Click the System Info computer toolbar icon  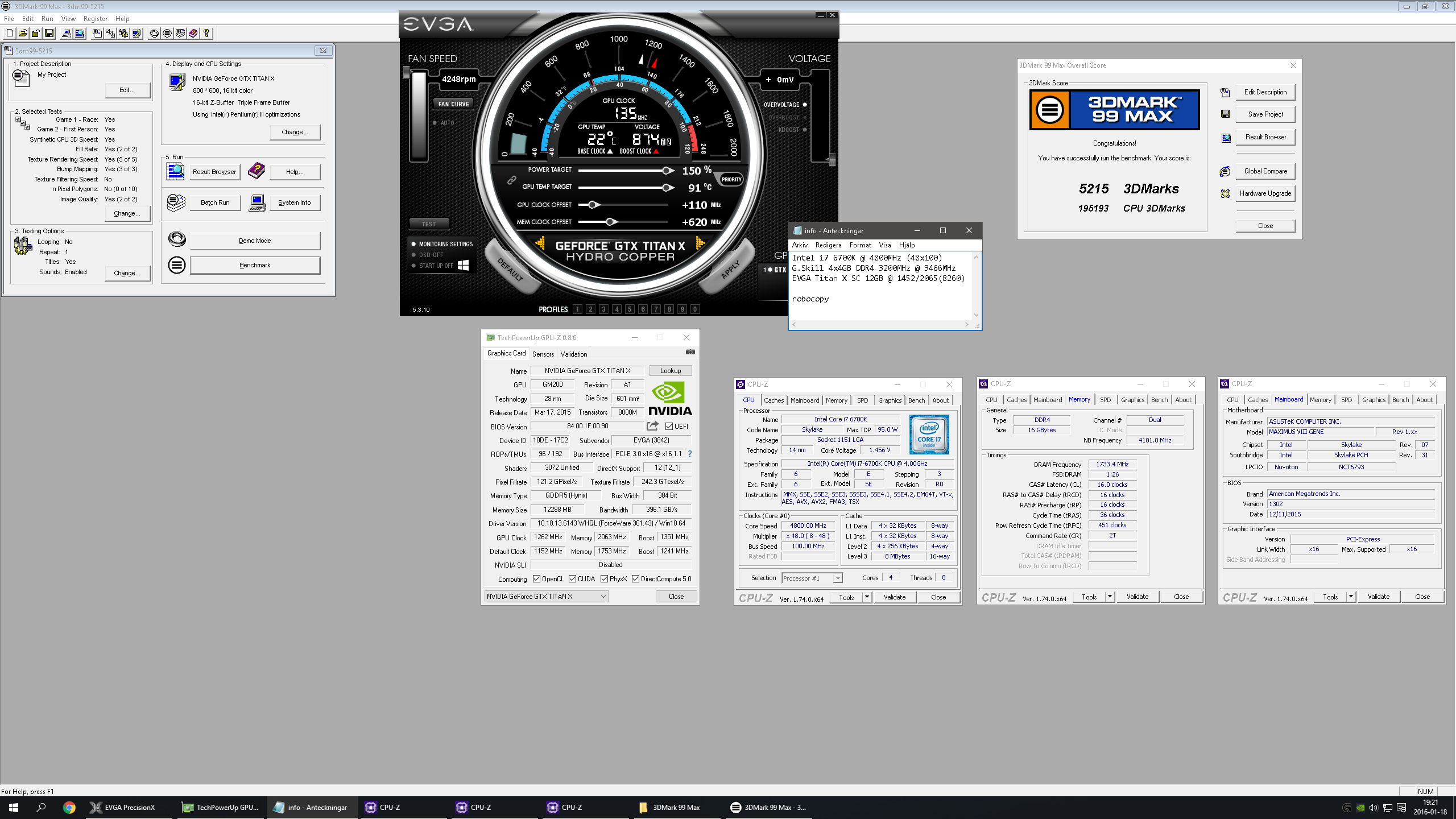67,34
